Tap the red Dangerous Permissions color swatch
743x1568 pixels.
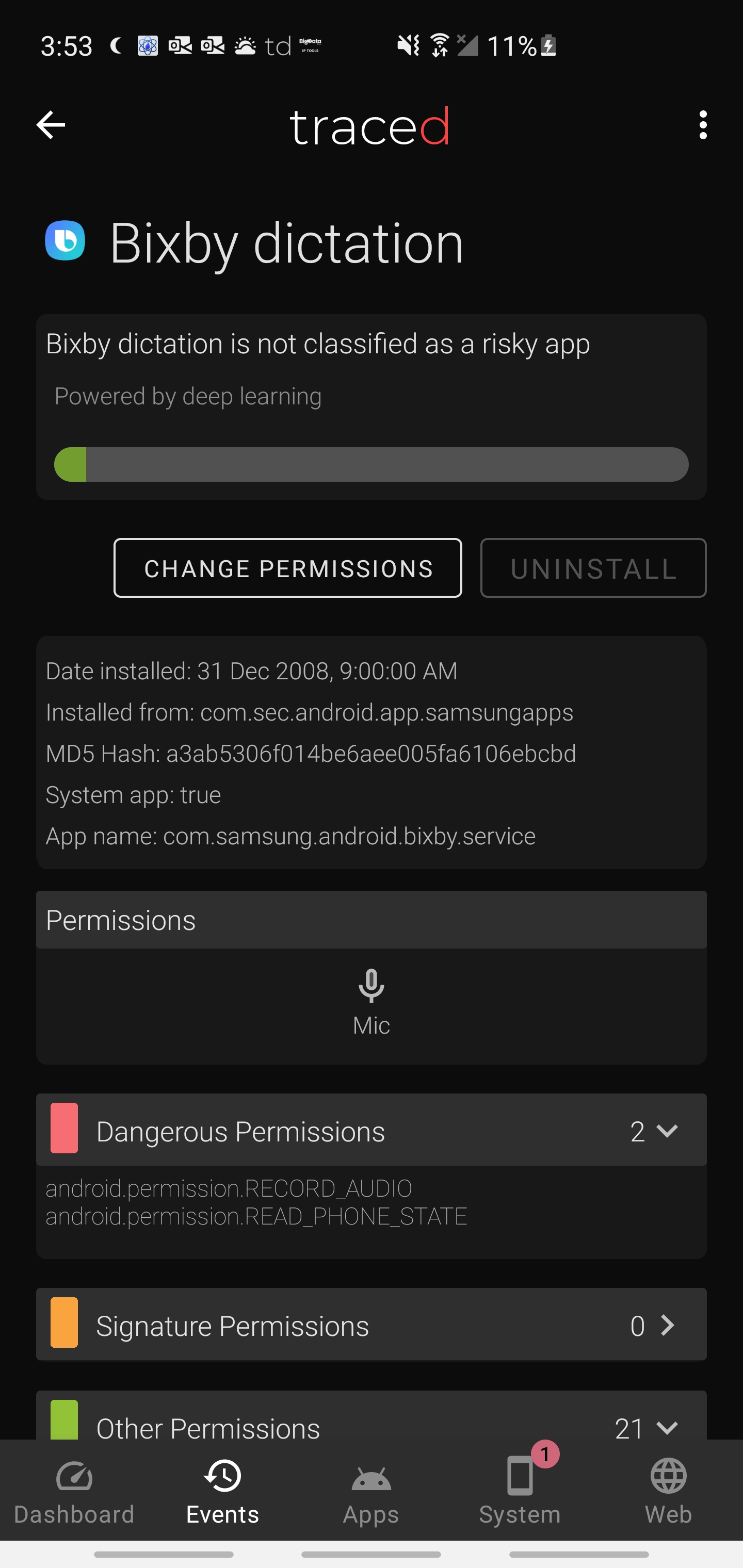64,1128
